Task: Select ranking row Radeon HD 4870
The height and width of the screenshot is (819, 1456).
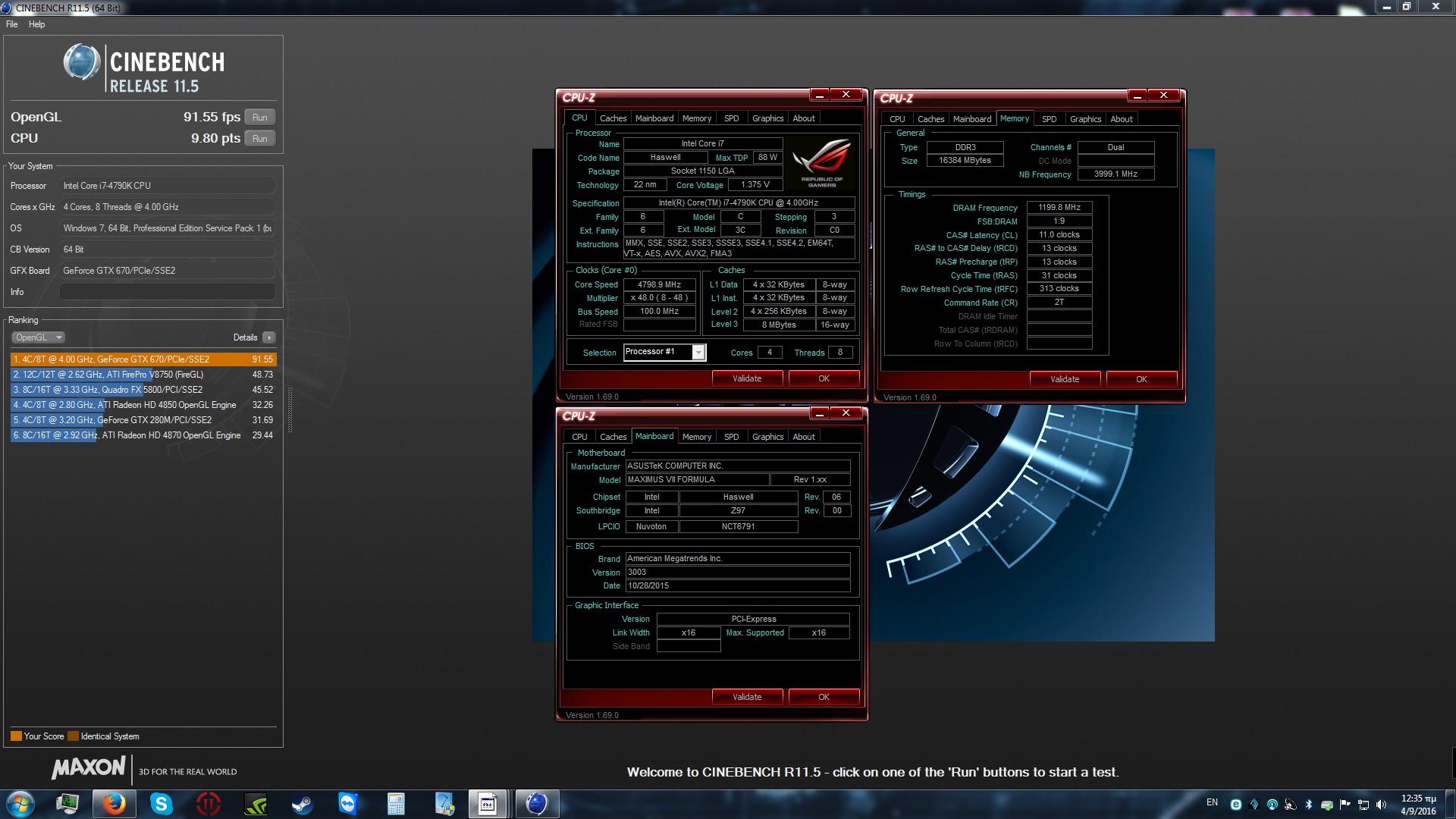Action: [143, 435]
